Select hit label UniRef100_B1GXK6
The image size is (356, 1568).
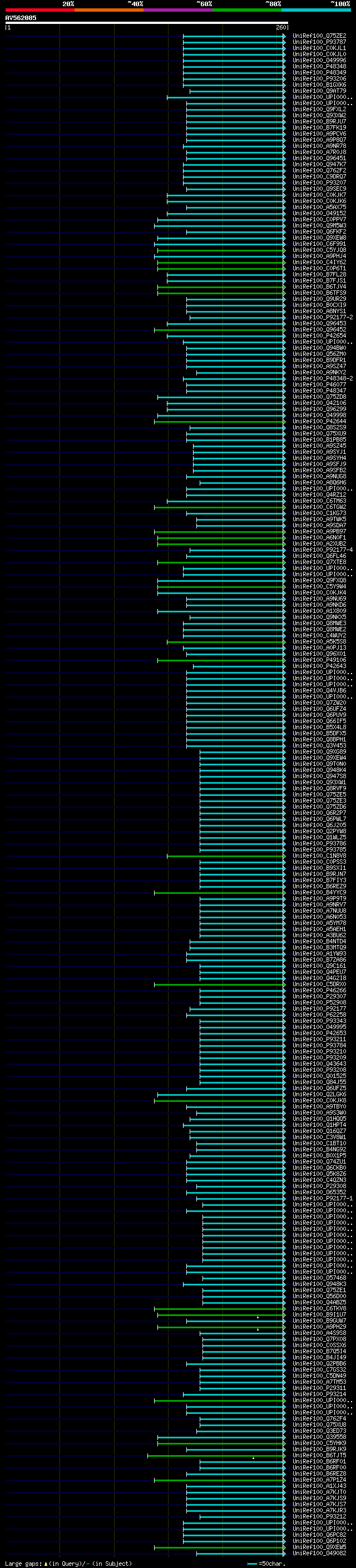(x=319, y=85)
